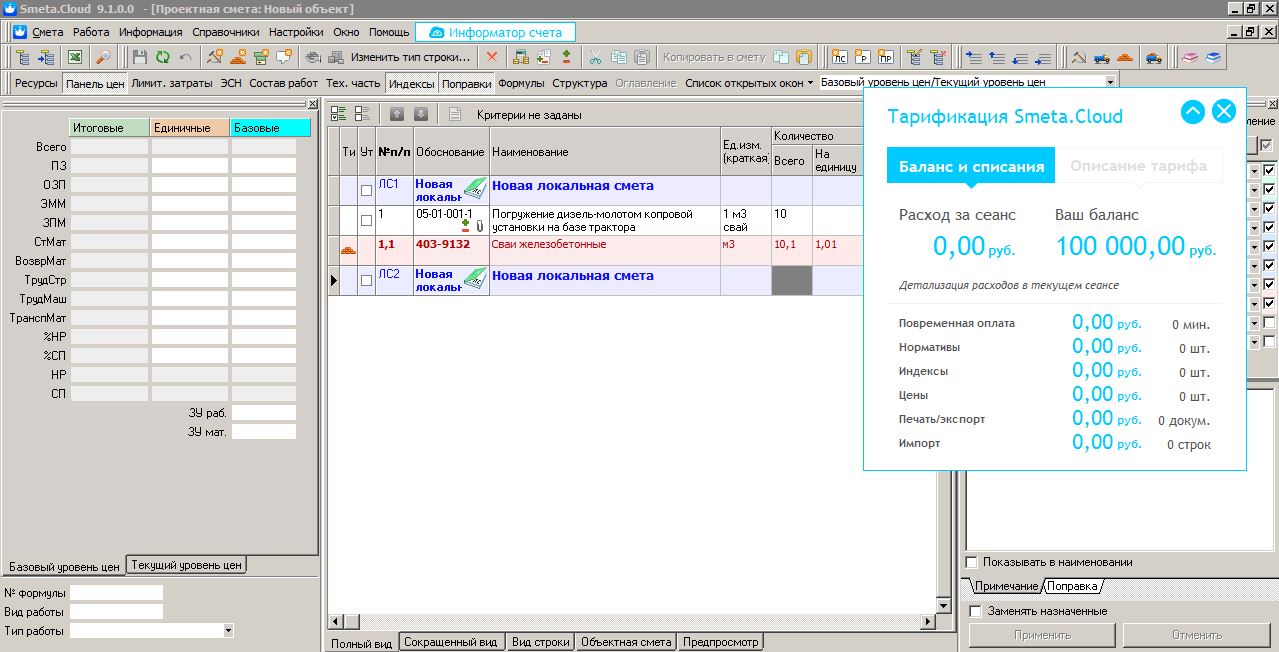Click the green refresh arrows icon

[162, 58]
